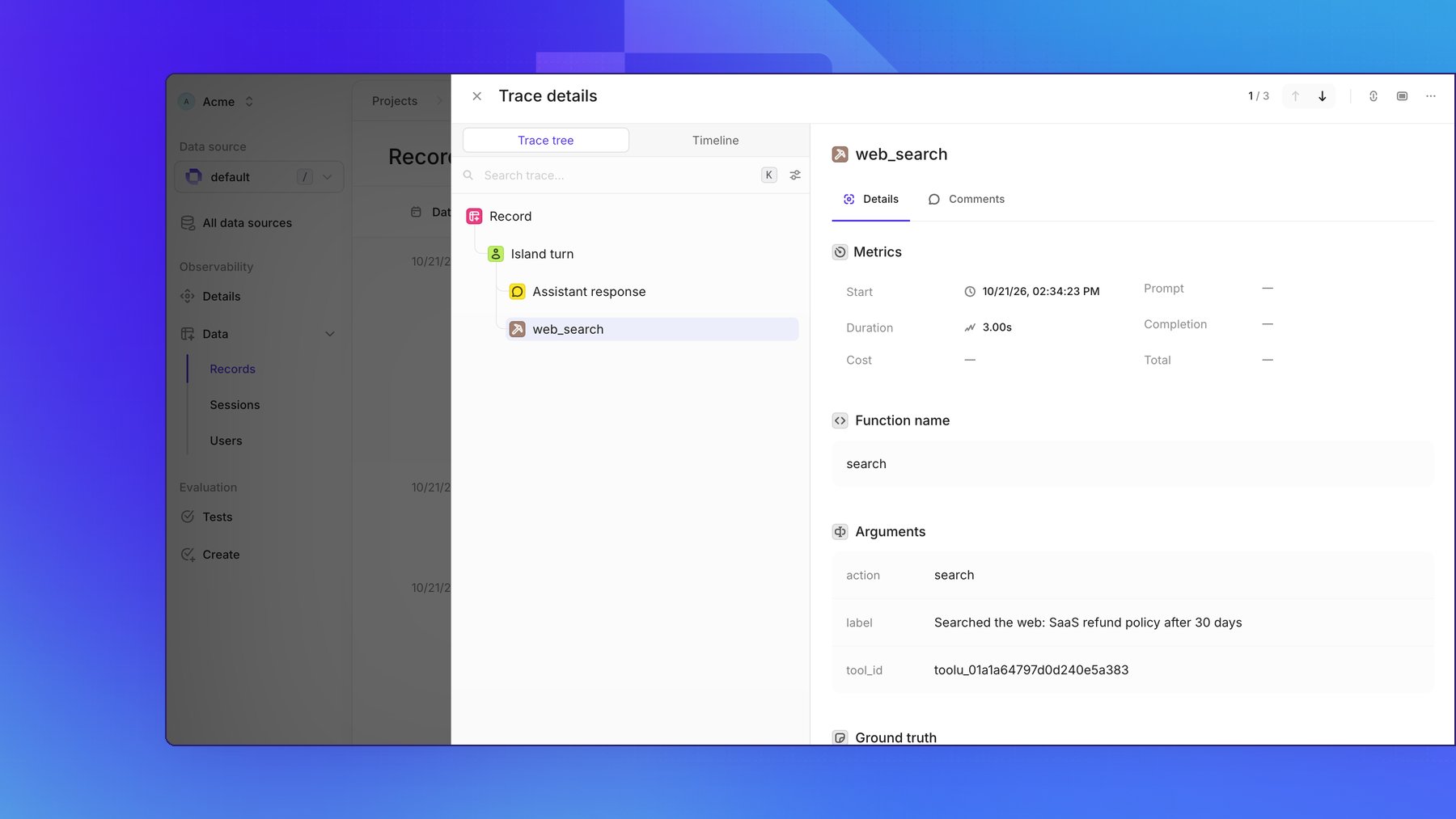This screenshot has height=819, width=1456.
Task: Open the default data source dropdown
Action: (x=260, y=177)
